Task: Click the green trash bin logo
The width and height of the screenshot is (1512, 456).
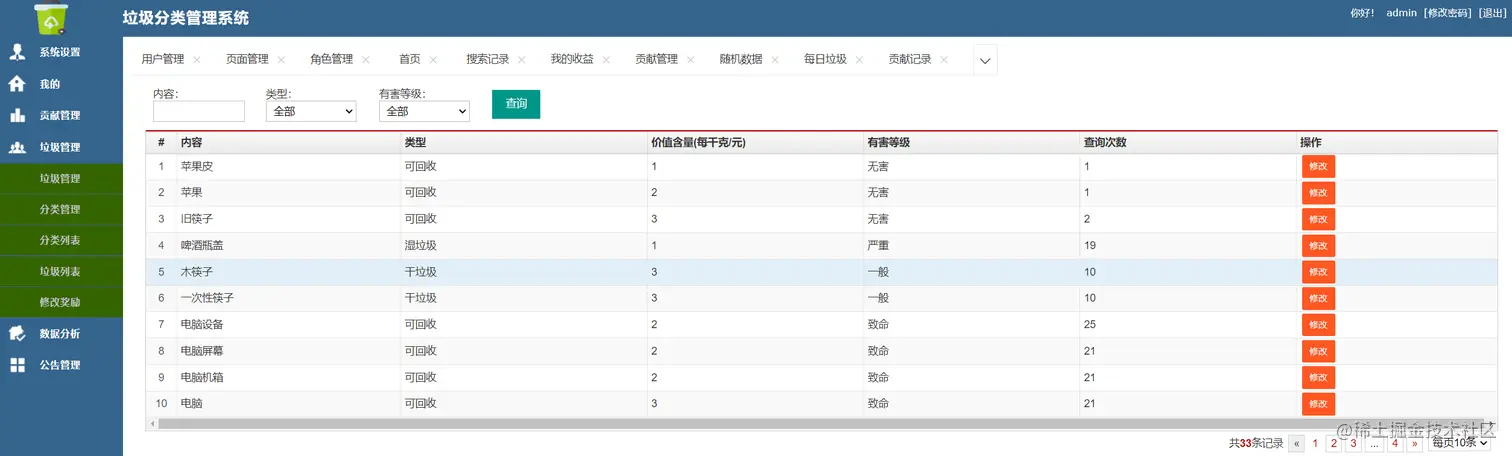Action: point(50,18)
